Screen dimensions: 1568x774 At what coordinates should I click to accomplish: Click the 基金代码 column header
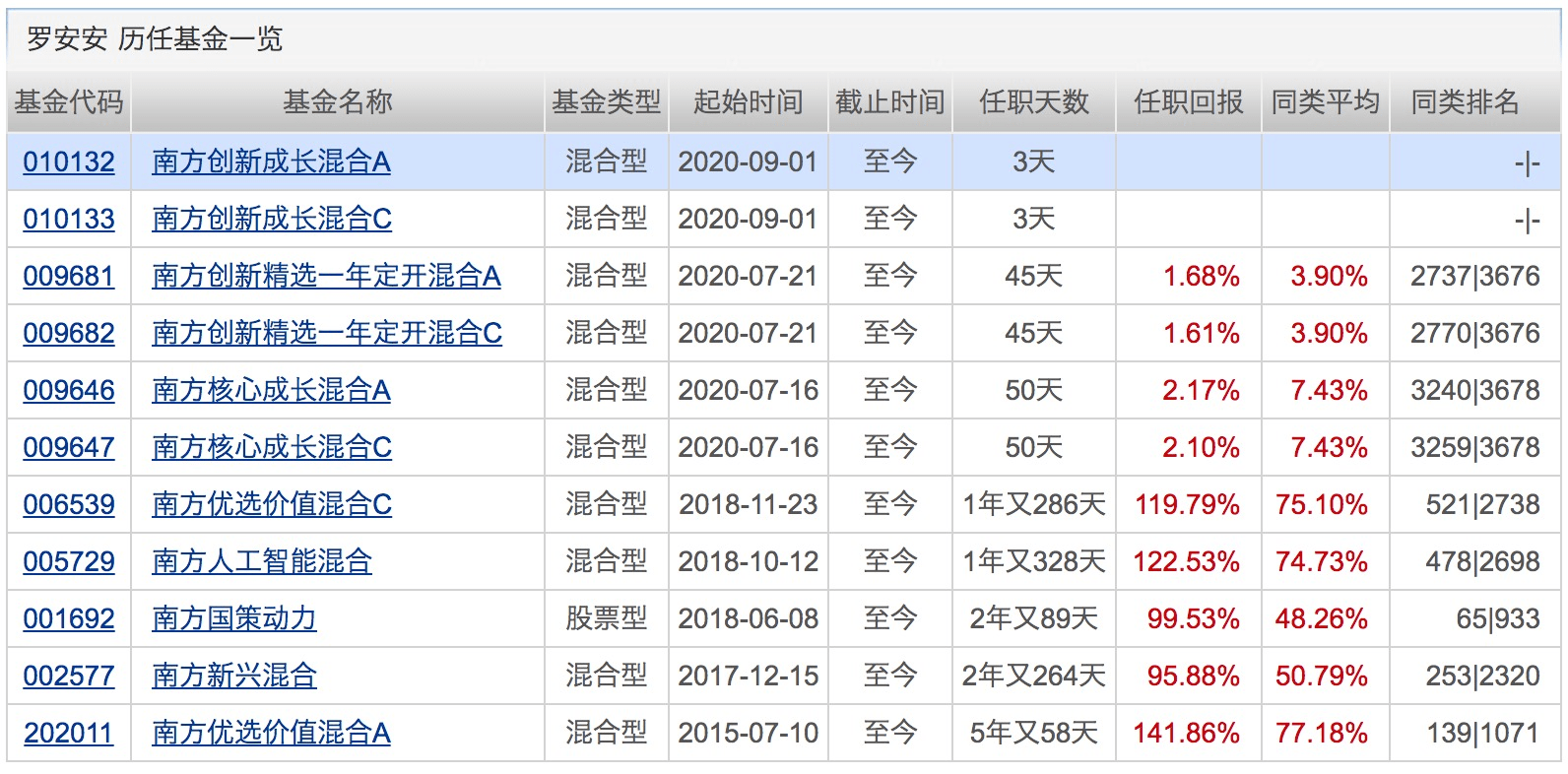coord(69,101)
